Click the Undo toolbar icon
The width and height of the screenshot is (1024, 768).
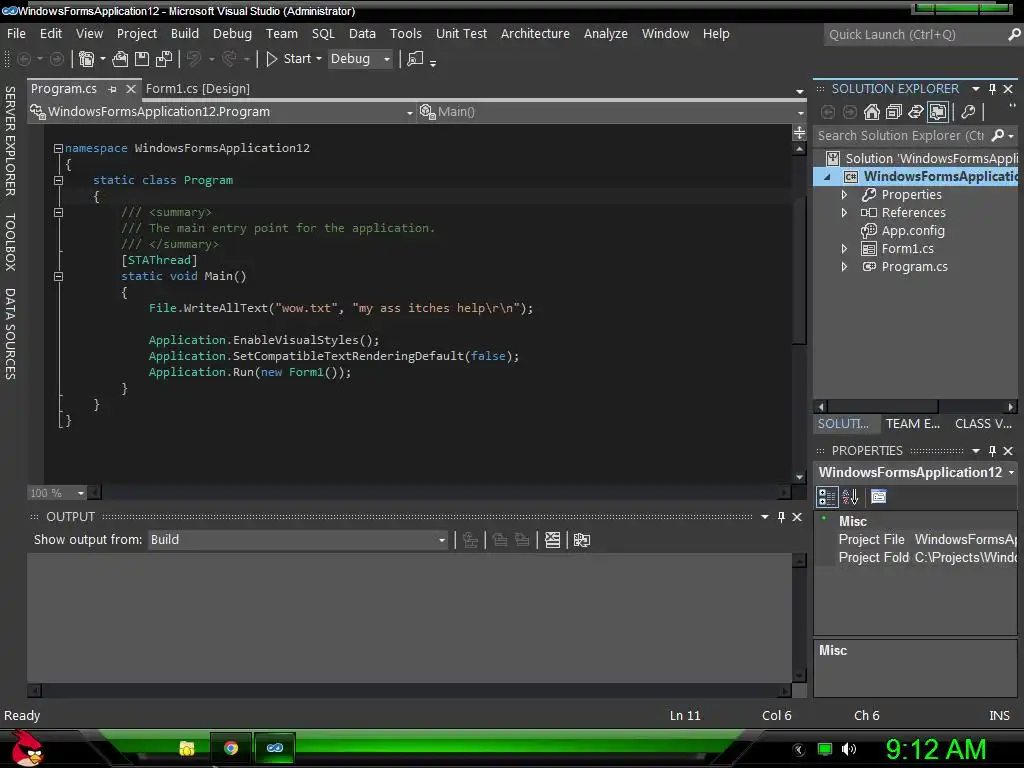point(194,59)
